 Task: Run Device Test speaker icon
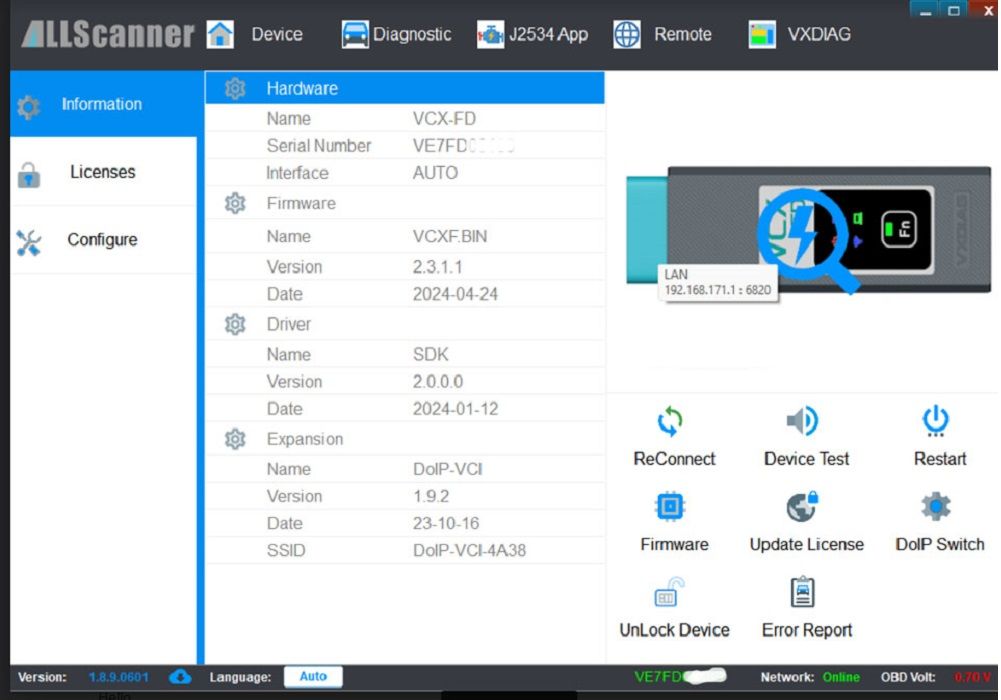tap(803, 423)
